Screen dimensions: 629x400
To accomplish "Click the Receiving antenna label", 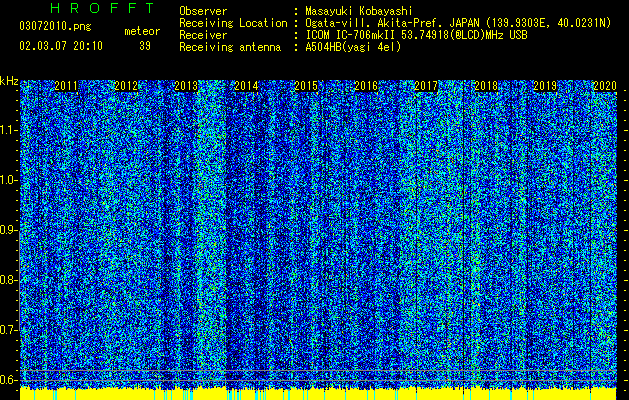I will pyautogui.click(x=230, y=47).
